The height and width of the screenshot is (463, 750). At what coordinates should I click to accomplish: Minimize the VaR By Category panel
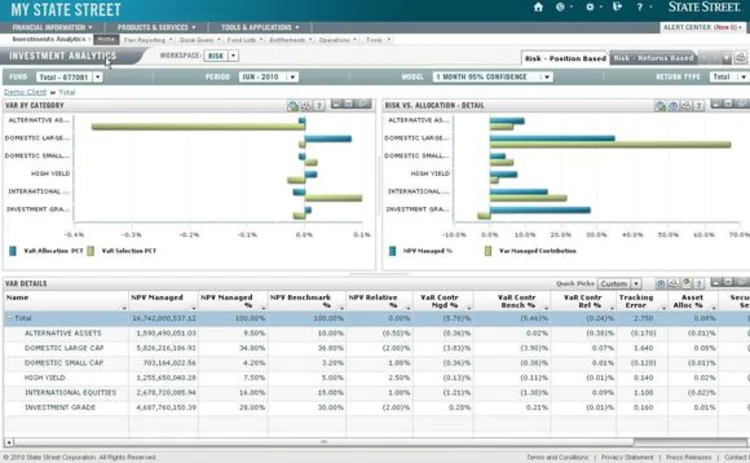[336, 104]
